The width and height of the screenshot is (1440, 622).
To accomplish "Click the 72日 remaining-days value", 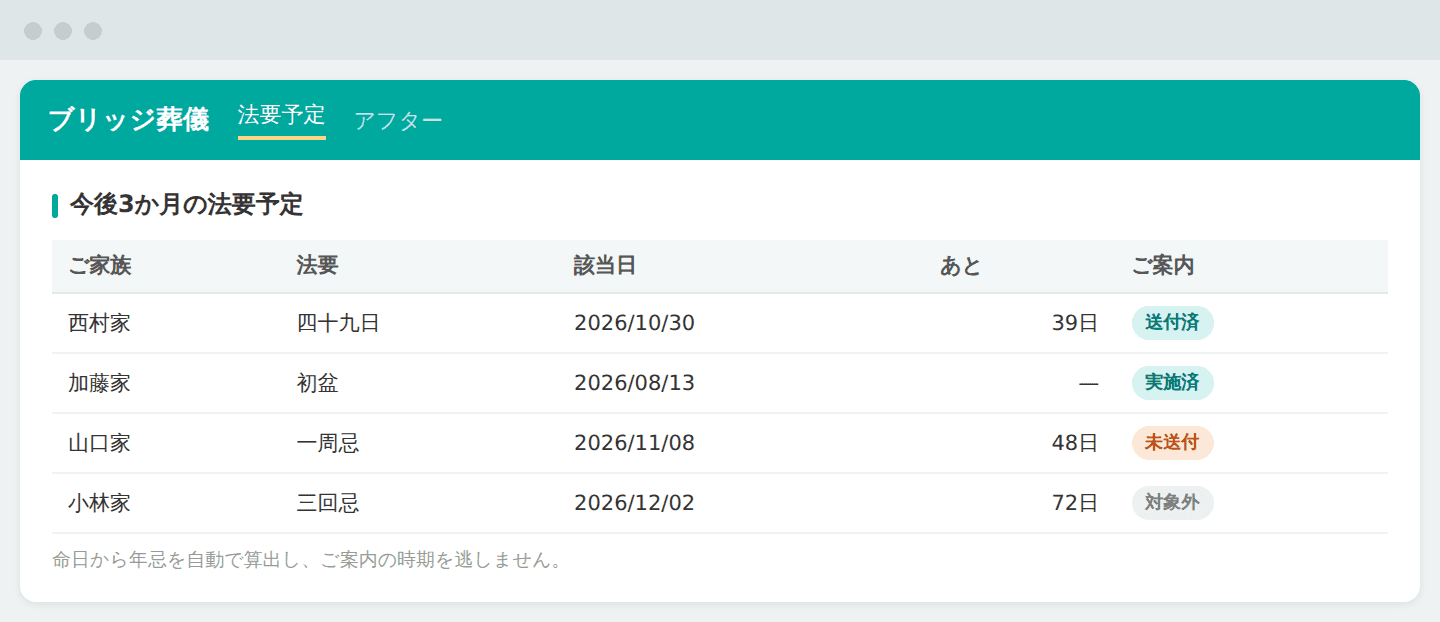I will [x=1075, y=503].
